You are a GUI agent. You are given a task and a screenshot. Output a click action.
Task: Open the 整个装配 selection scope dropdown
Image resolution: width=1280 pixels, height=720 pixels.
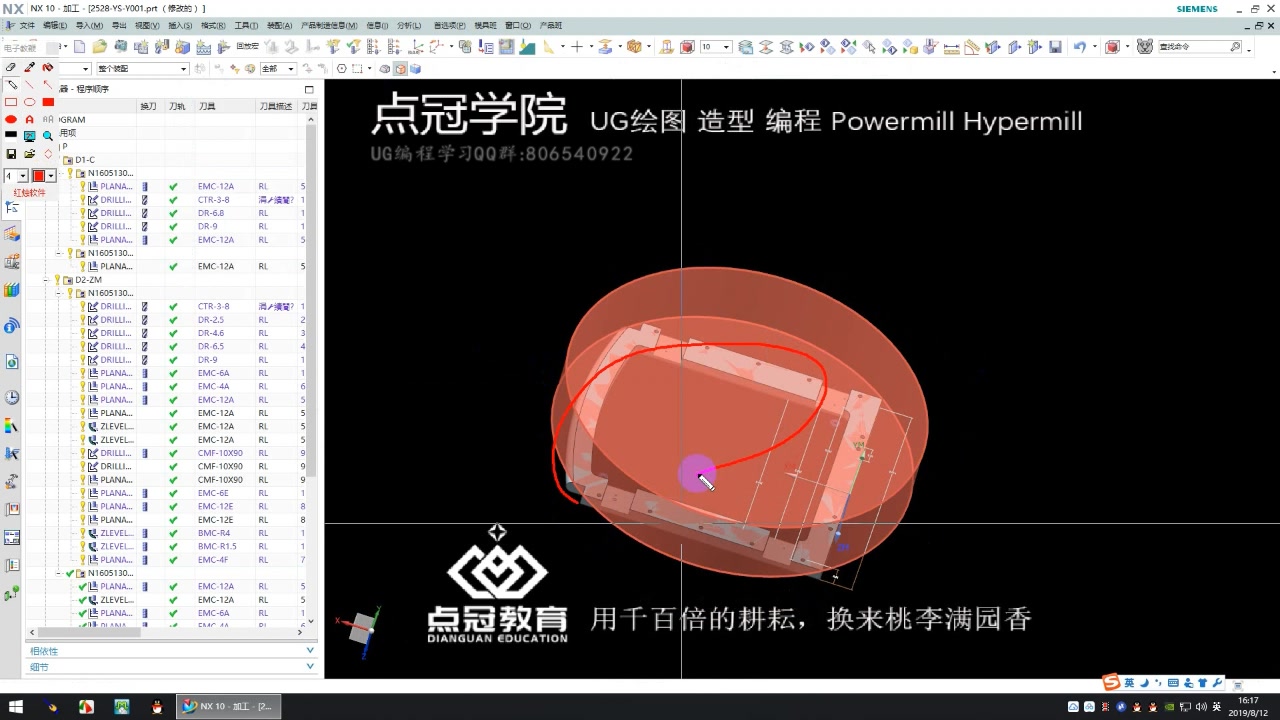pyautogui.click(x=140, y=68)
